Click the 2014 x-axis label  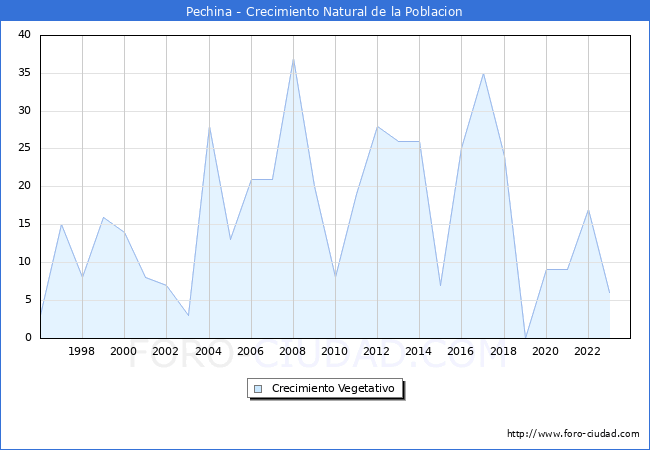[418, 351]
